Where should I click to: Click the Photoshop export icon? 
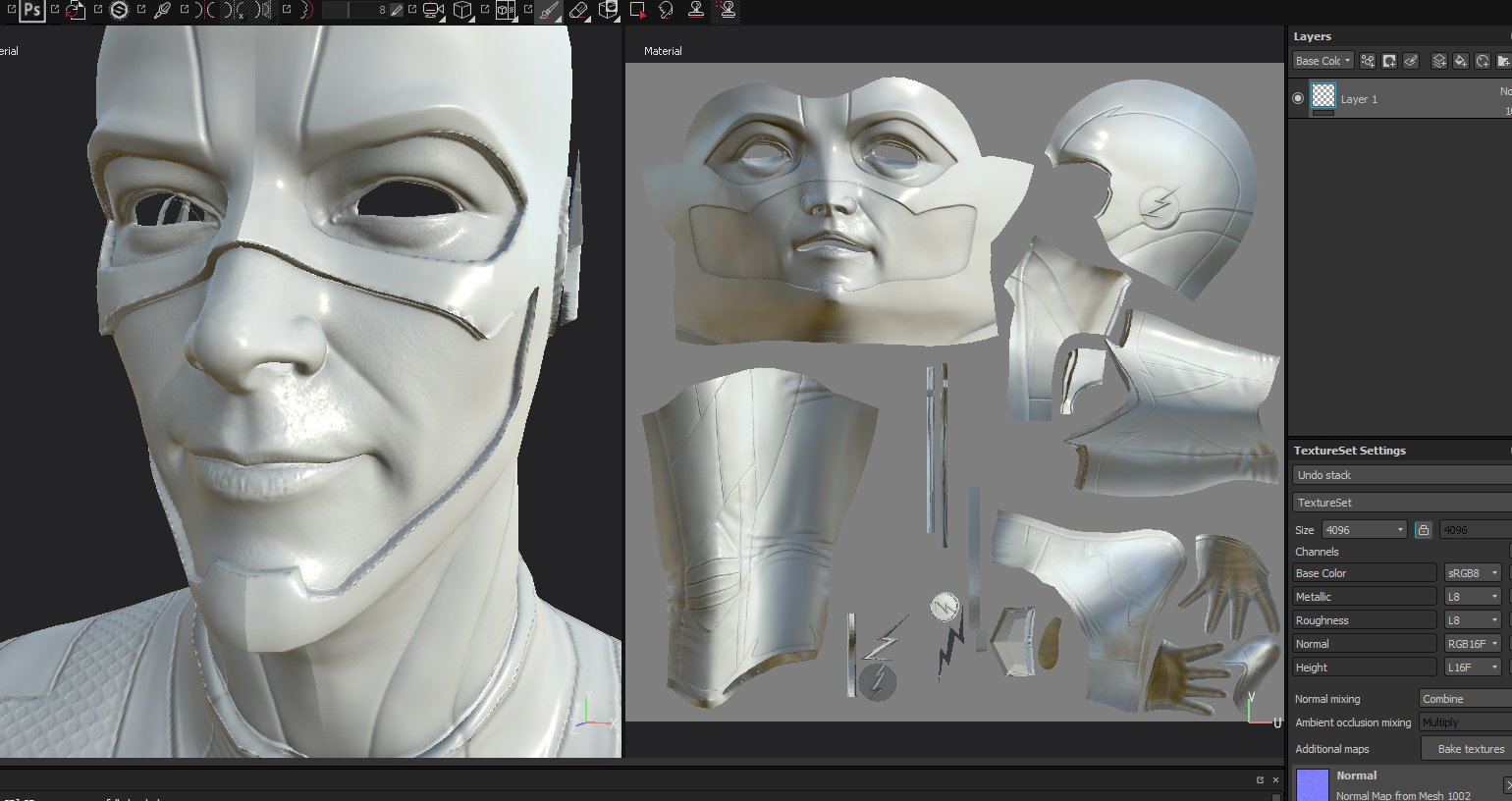click(x=32, y=10)
